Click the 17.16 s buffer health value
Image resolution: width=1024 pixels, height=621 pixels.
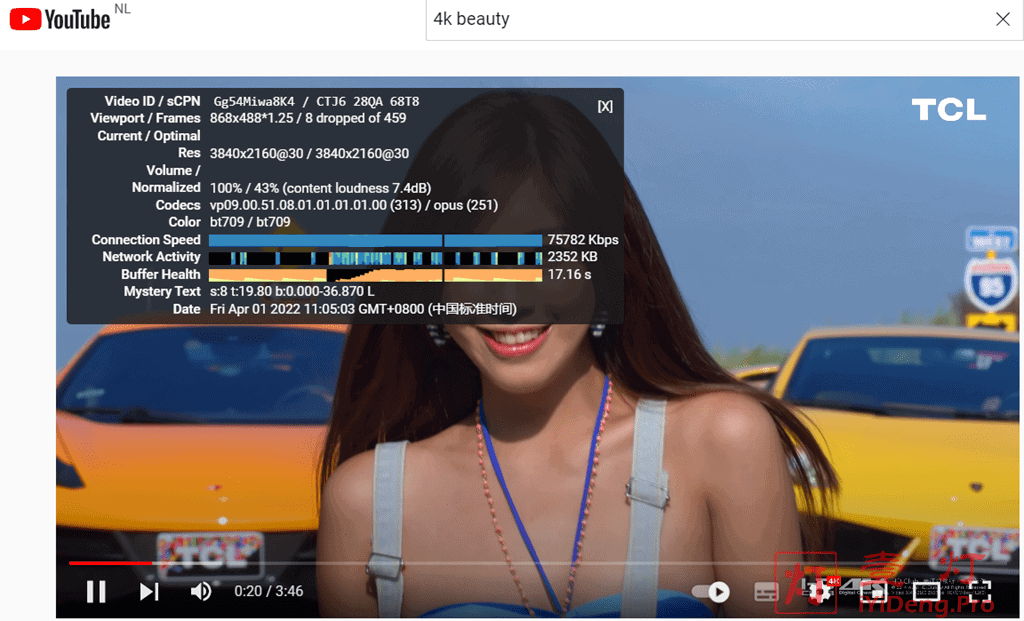pos(569,274)
